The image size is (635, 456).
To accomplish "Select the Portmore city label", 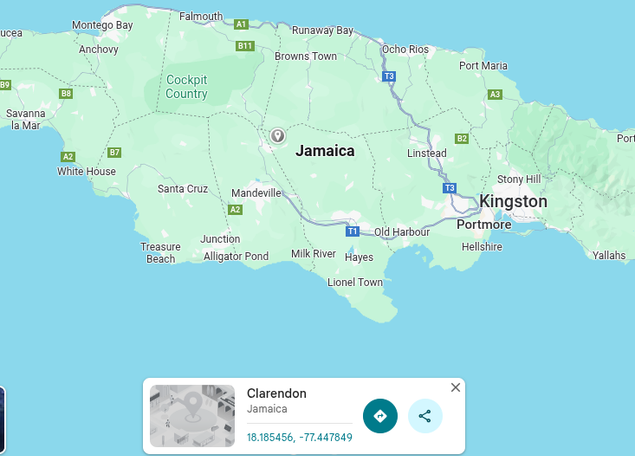I will click(484, 224).
